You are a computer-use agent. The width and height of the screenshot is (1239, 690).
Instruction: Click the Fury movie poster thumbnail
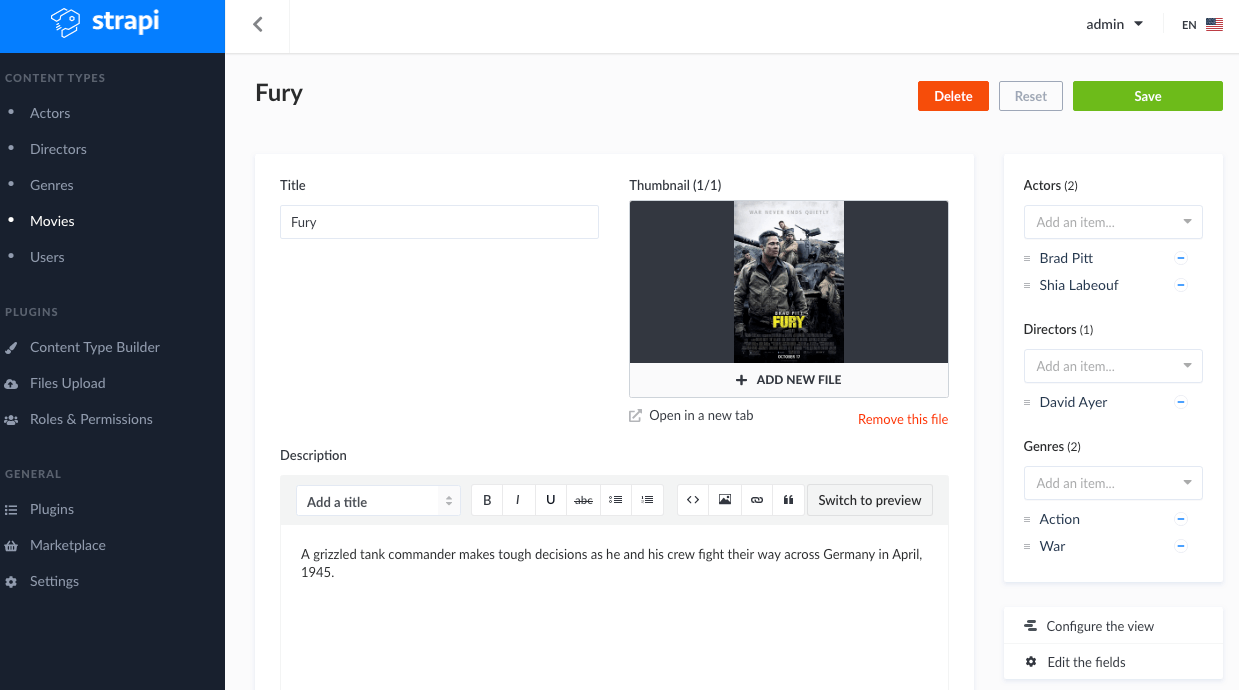coord(788,281)
